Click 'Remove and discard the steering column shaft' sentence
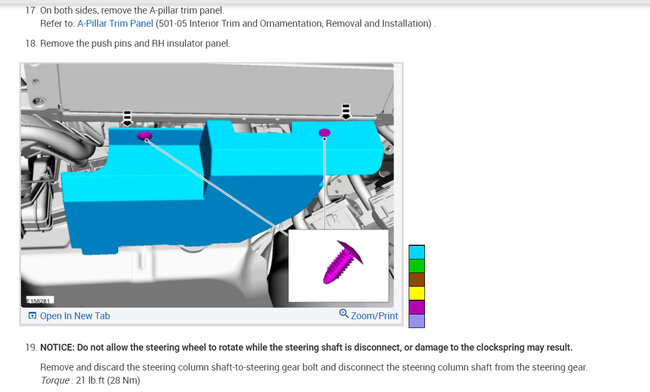 point(313,367)
